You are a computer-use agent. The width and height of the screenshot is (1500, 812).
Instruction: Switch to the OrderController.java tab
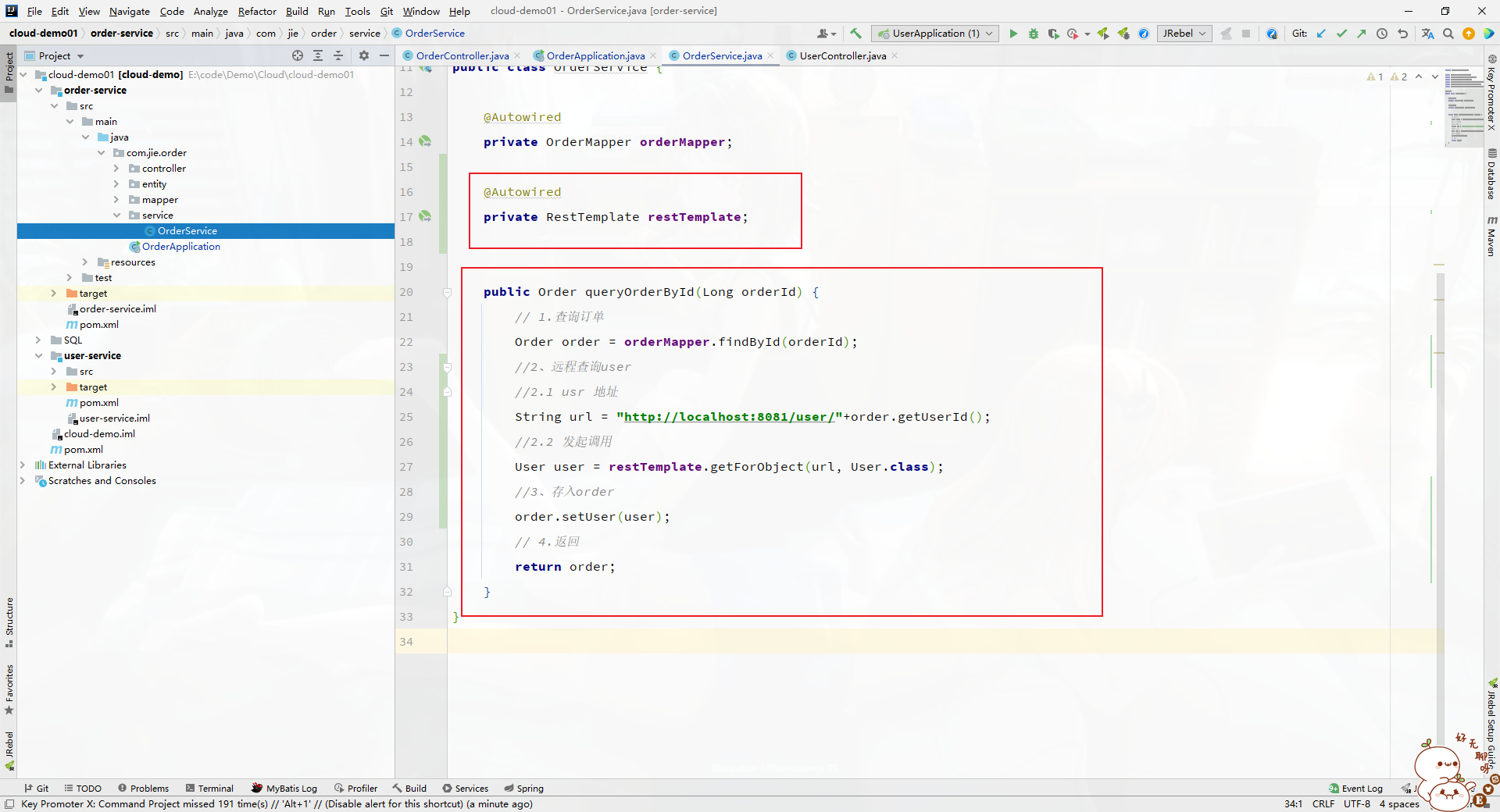[x=462, y=55]
